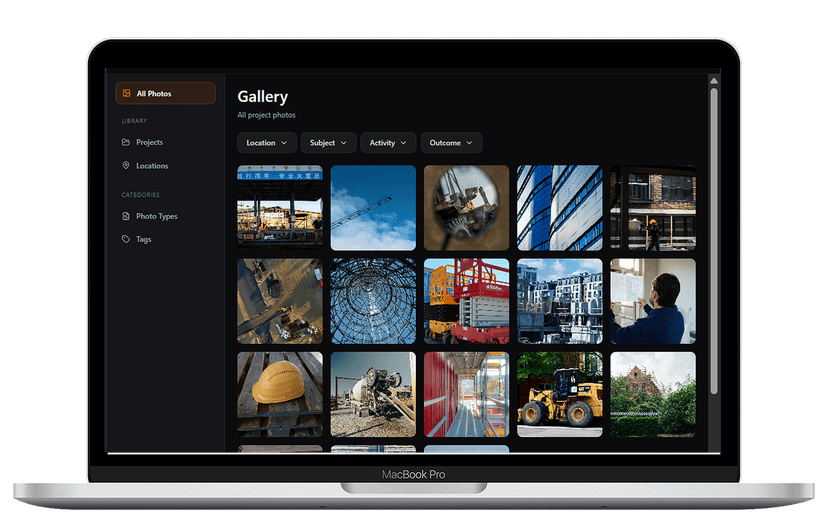Open the red scissor lift photo
Viewport: 828px width, 526px height.
tap(466, 301)
